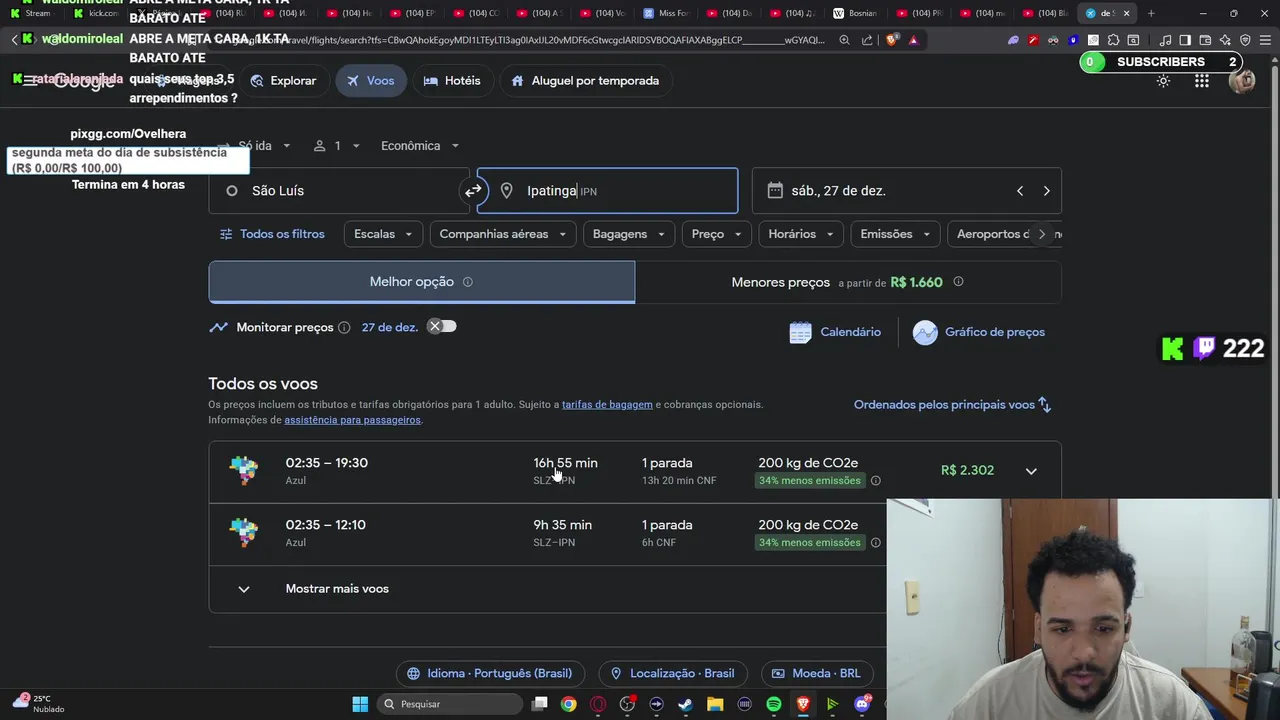Switch to the Bosnian Wikipedia tab
The height and width of the screenshot is (720, 1280).
pos(853,13)
